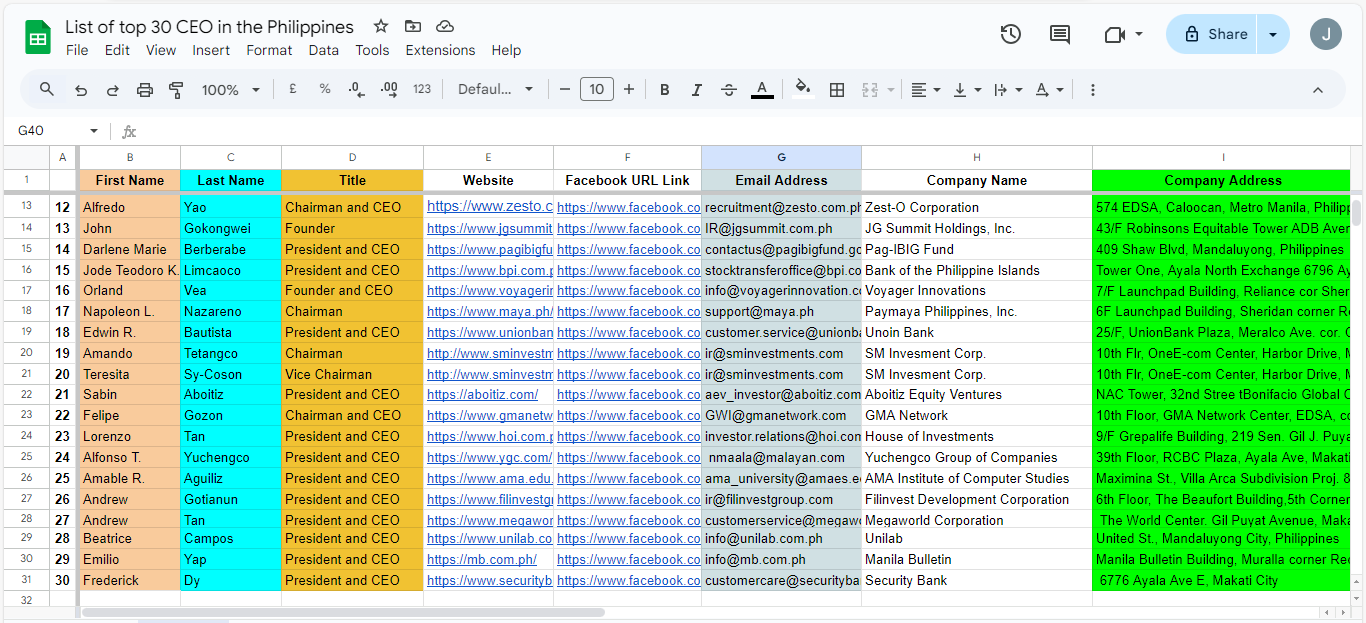The height and width of the screenshot is (623, 1366).
Task: Click the borders icon
Action: point(837,90)
